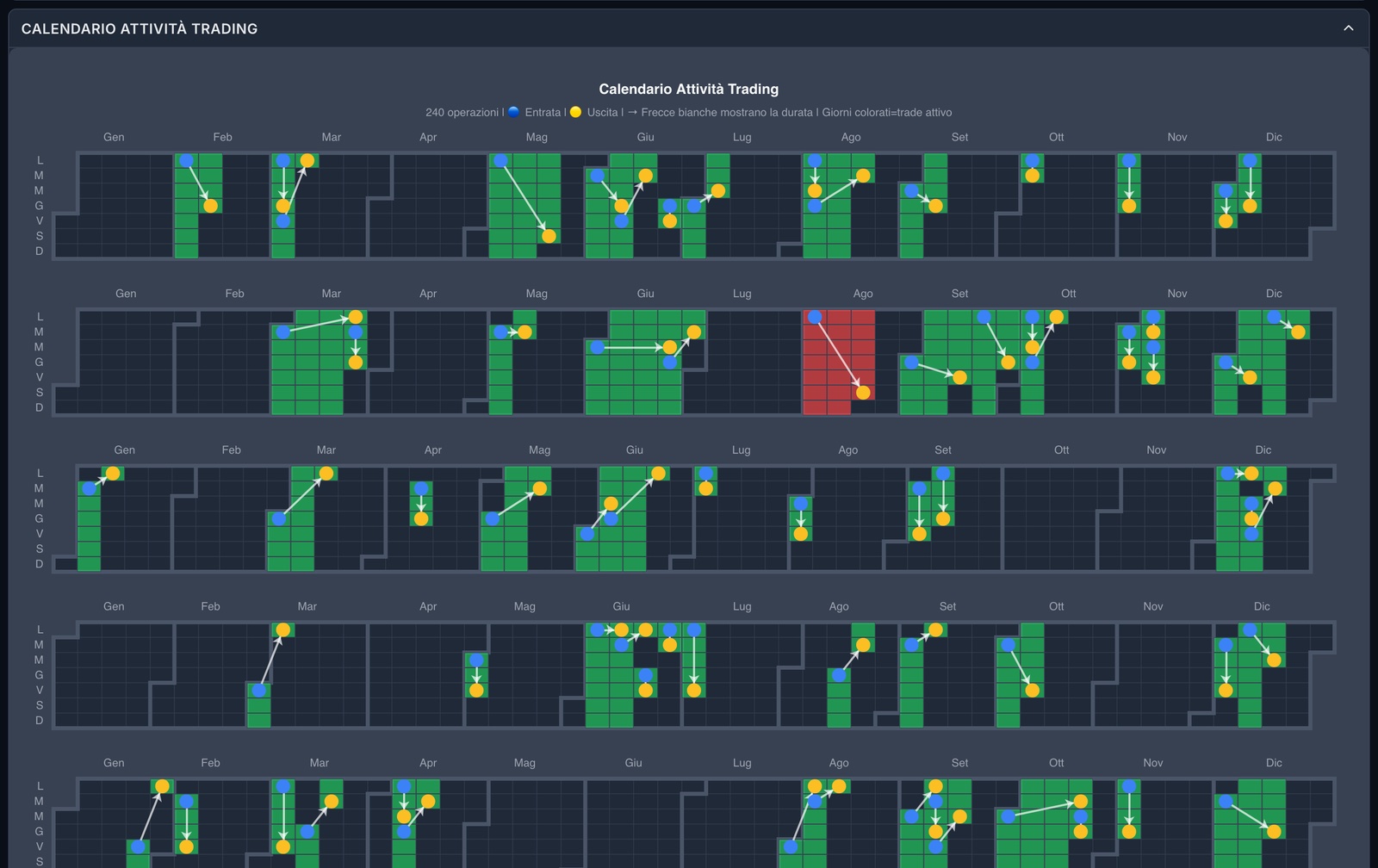Click 'Giorni colorati=trade attivo' legend text

[x=887, y=112]
